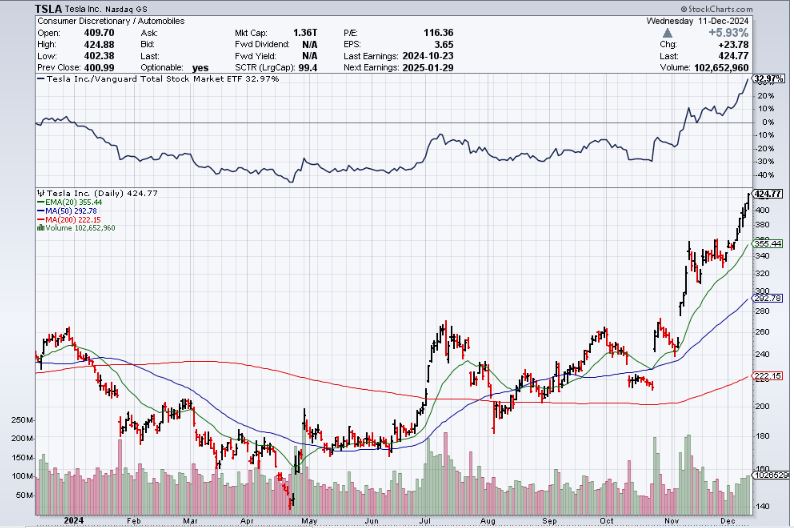Click the P/E value 116.36

pos(439,33)
